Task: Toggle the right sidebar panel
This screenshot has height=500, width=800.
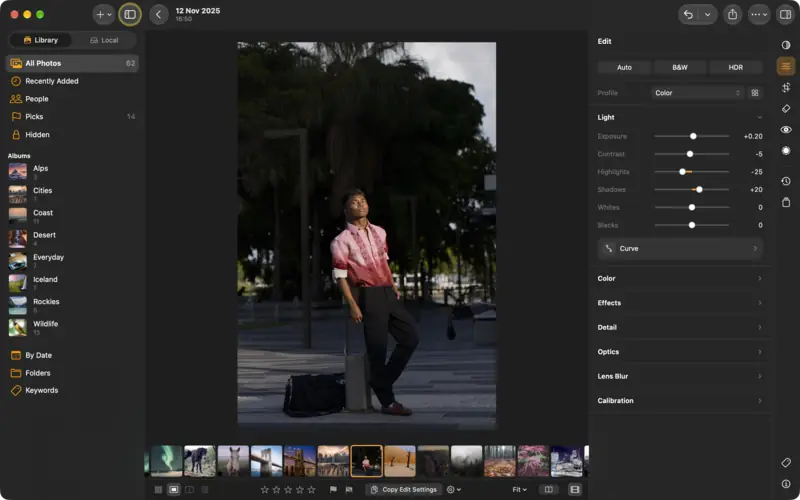Action: [785, 14]
